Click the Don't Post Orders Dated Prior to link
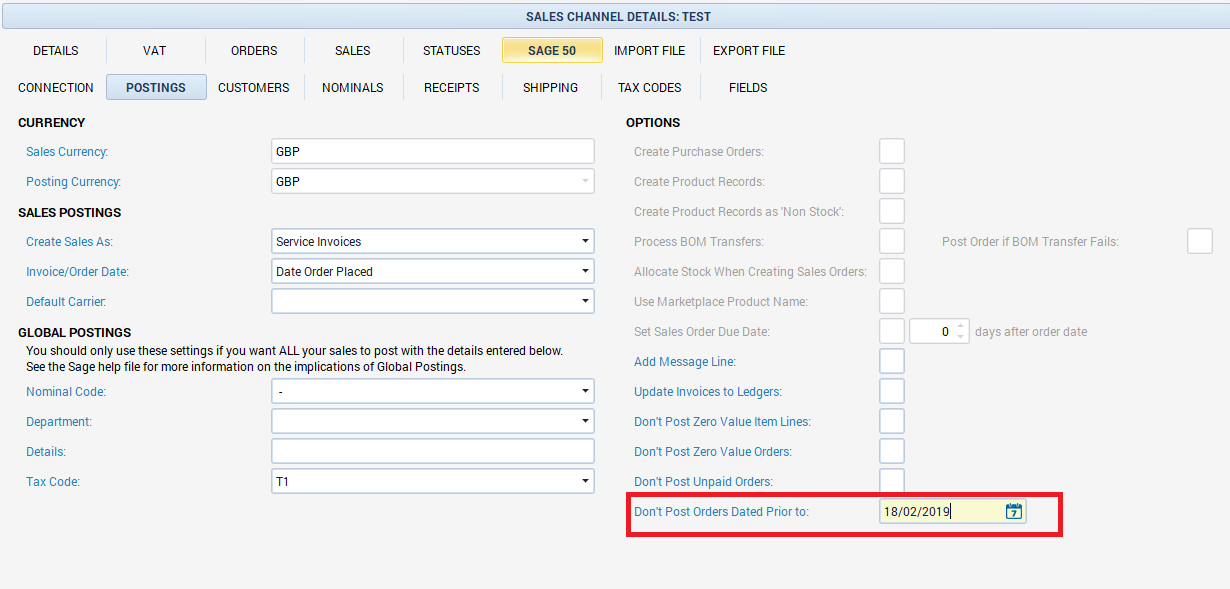The width and height of the screenshot is (1230, 589). click(x=721, y=512)
